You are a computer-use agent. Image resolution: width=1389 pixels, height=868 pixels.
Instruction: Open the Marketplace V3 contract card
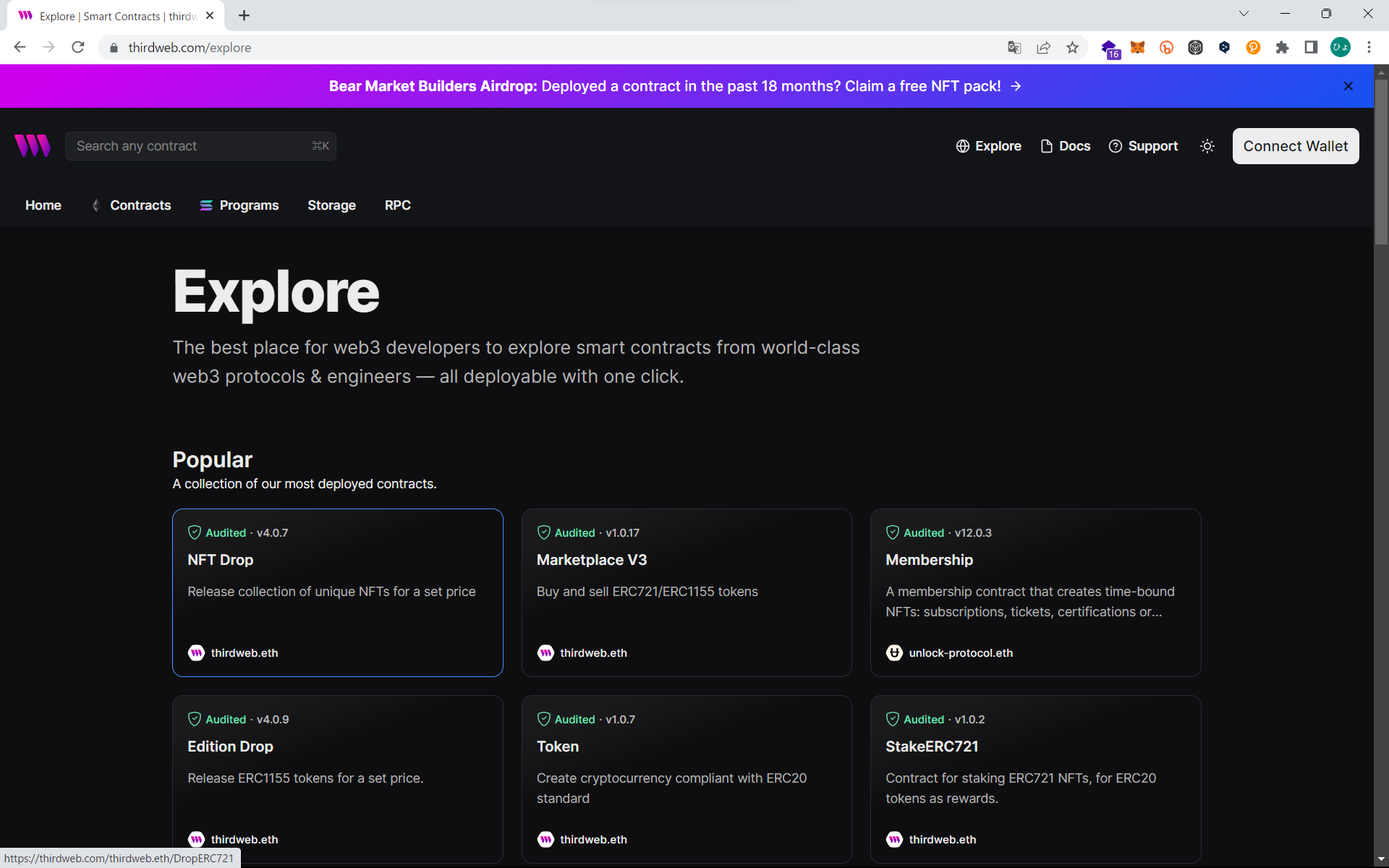686,592
